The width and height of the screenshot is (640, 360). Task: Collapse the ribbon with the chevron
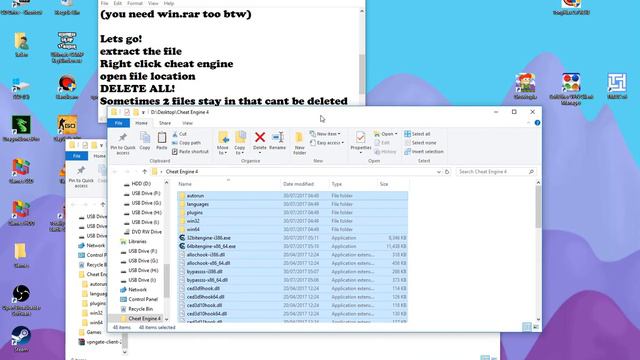click(528, 123)
